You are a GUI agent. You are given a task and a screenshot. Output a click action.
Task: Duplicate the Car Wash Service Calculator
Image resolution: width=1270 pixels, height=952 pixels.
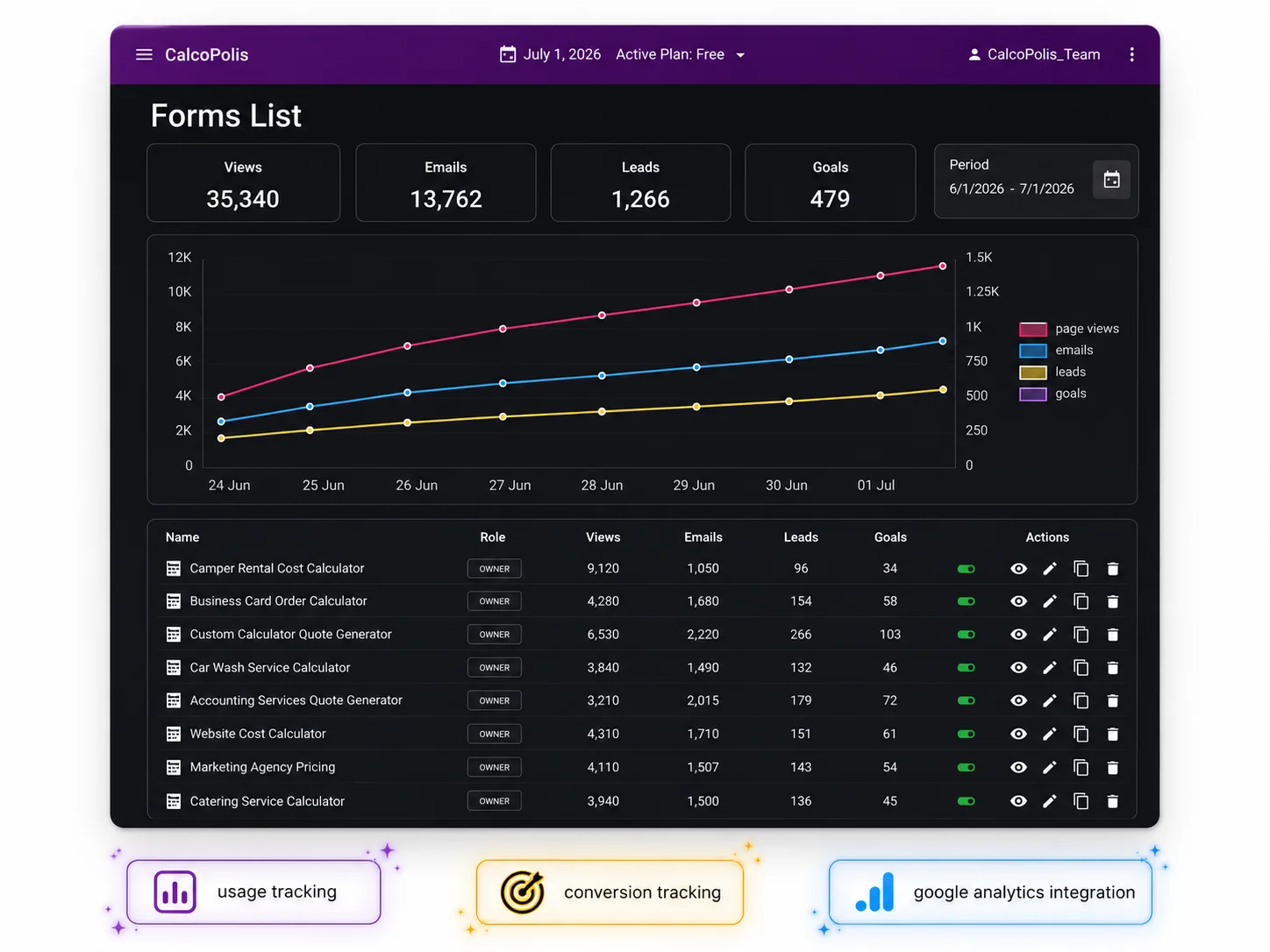click(x=1081, y=668)
